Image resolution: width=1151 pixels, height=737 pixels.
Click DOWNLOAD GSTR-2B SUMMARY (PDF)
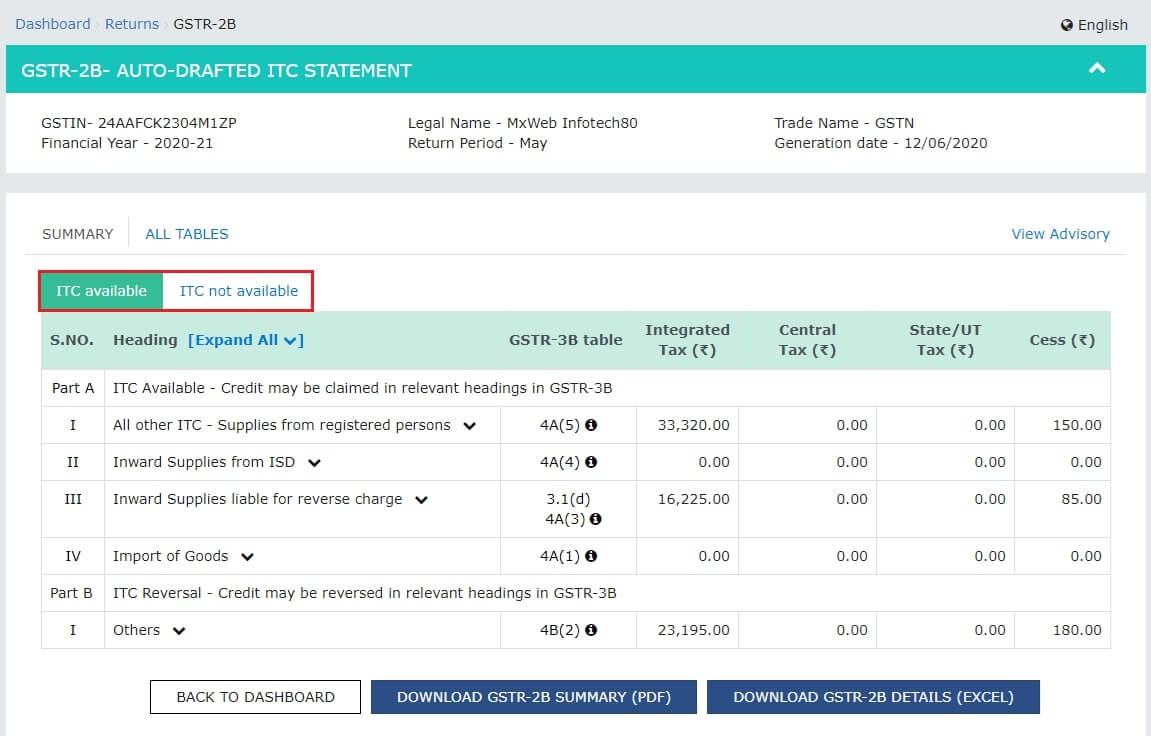point(533,696)
